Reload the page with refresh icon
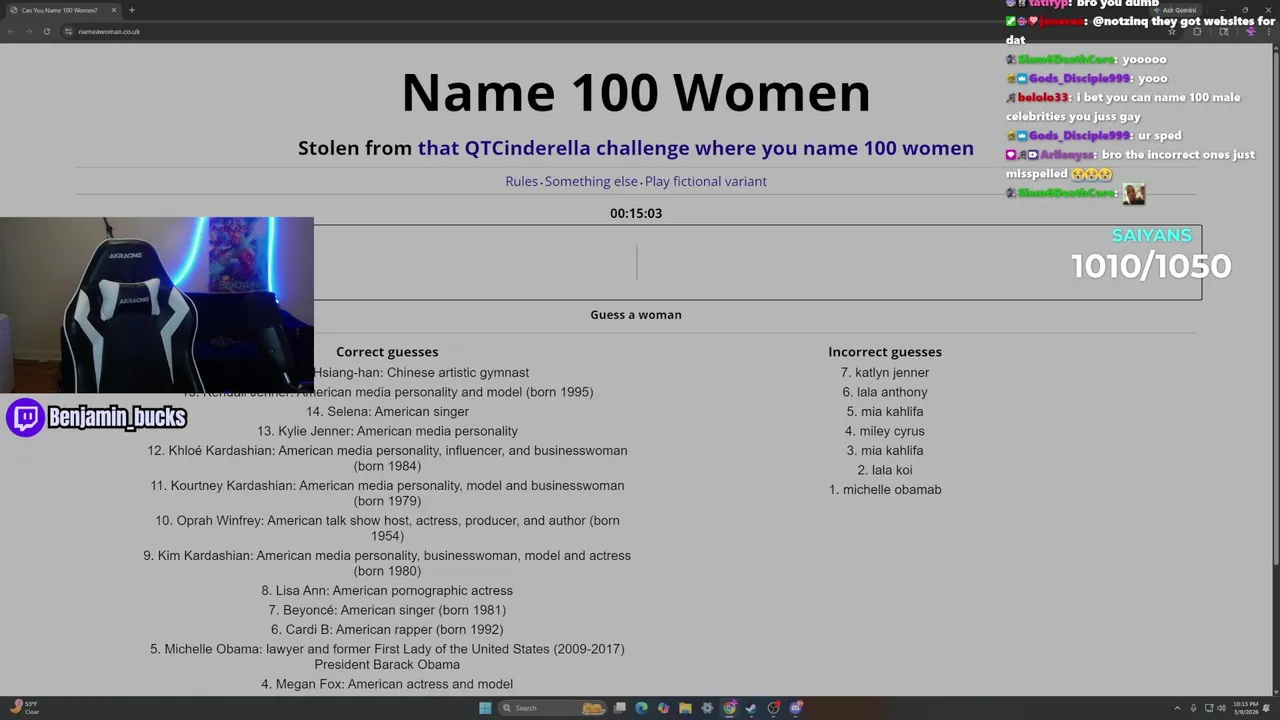 pyautogui.click(x=46, y=31)
